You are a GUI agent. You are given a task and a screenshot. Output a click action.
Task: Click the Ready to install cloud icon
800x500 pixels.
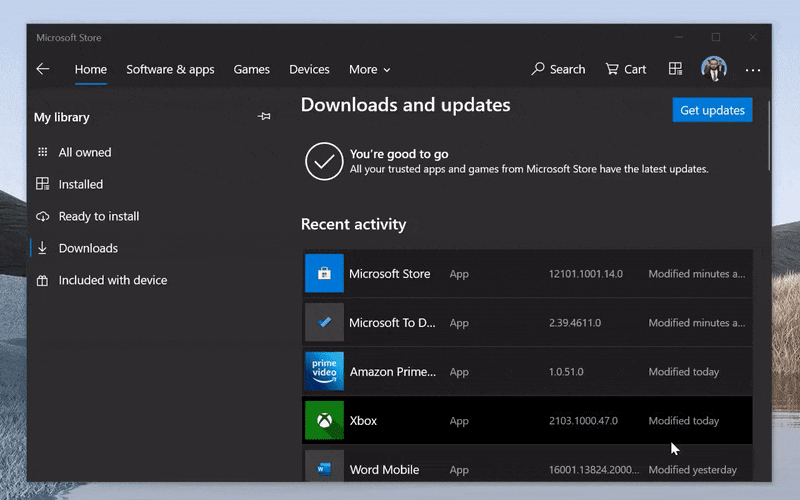tap(42, 216)
